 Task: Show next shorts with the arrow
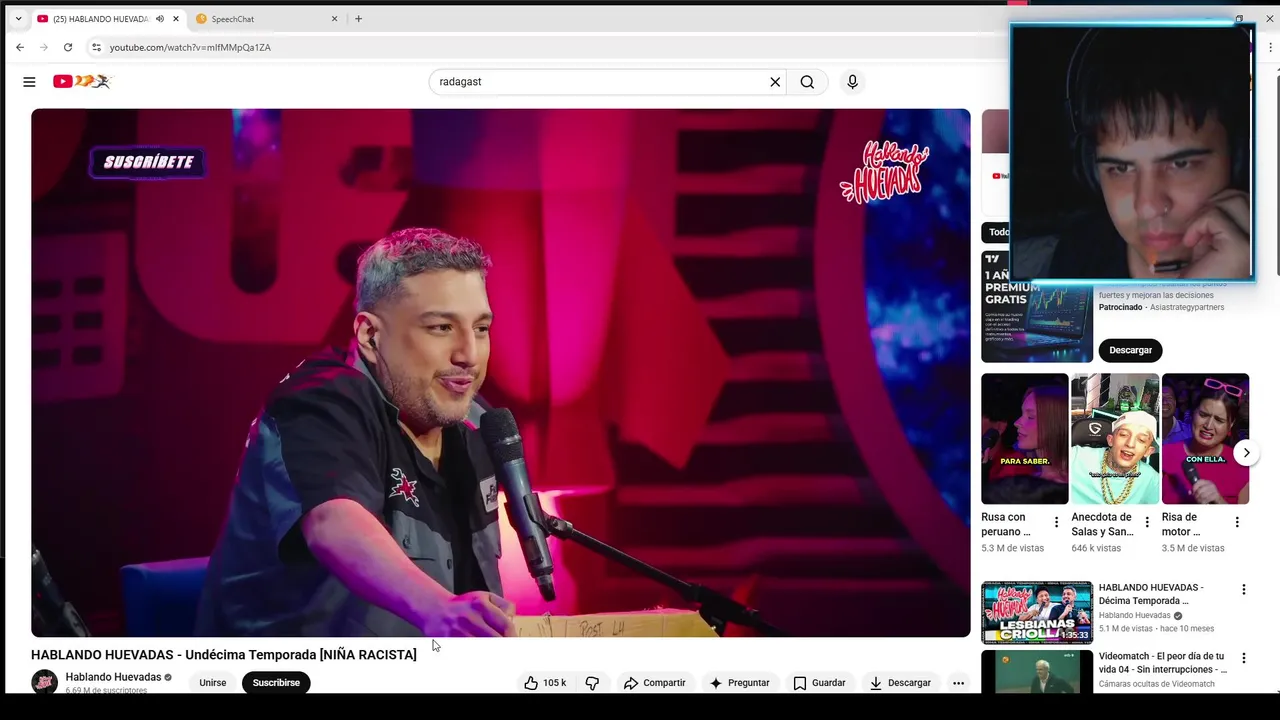point(1246,453)
